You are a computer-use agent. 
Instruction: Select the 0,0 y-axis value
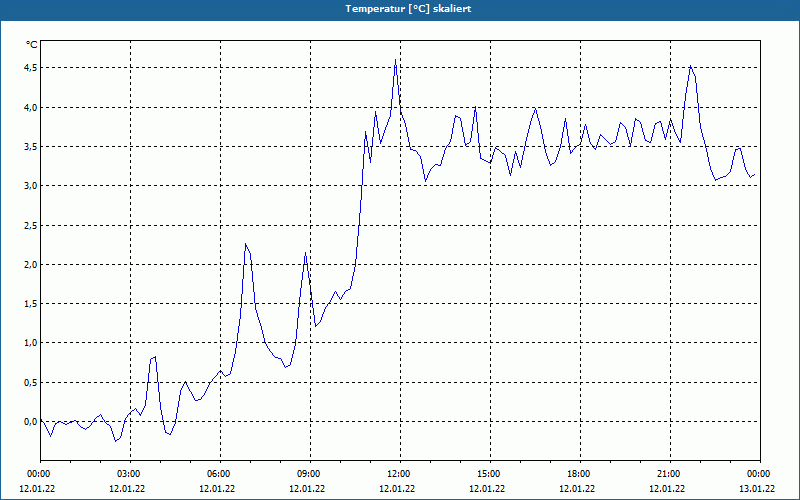click(31, 422)
